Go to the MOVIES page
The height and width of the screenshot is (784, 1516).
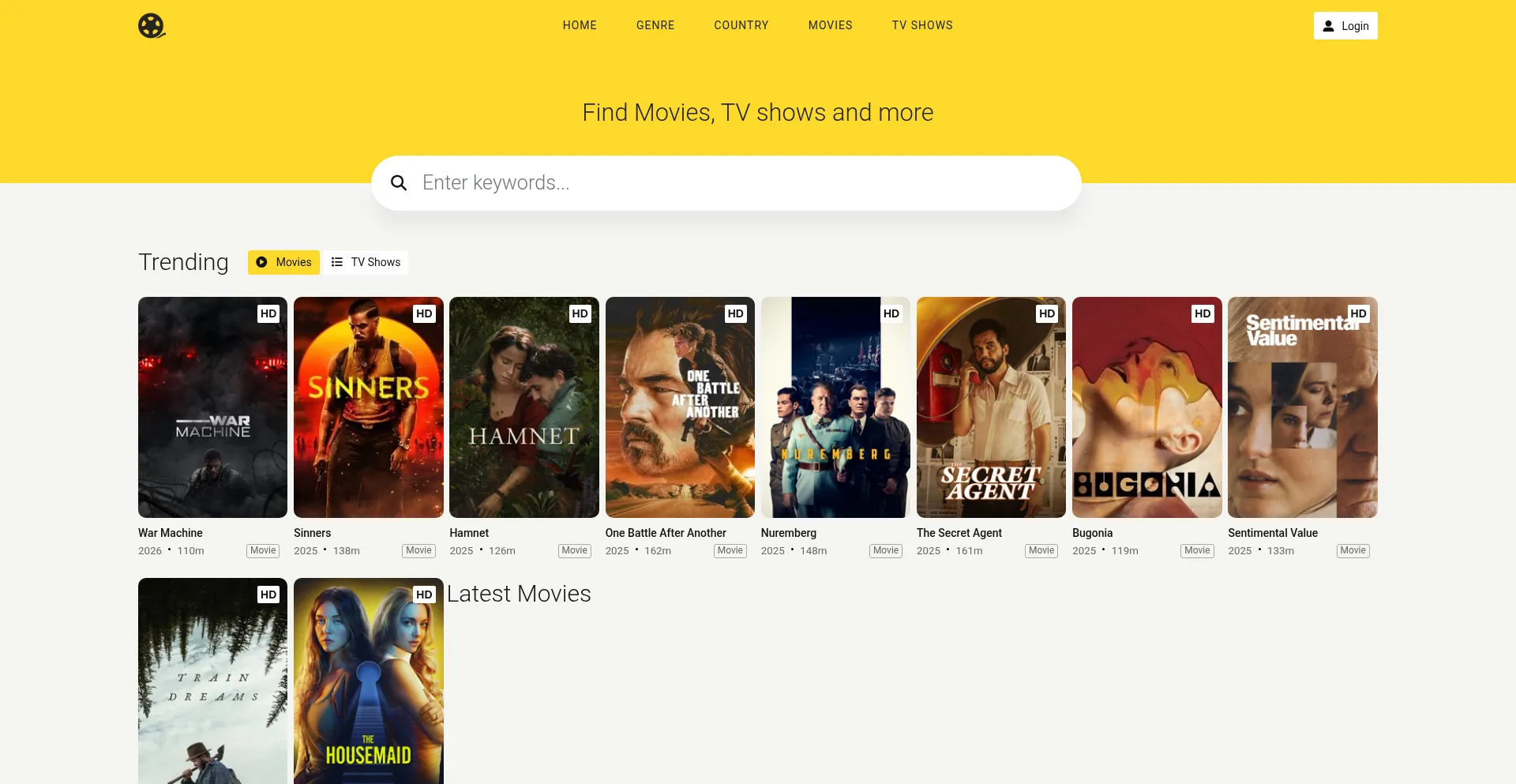click(x=831, y=25)
